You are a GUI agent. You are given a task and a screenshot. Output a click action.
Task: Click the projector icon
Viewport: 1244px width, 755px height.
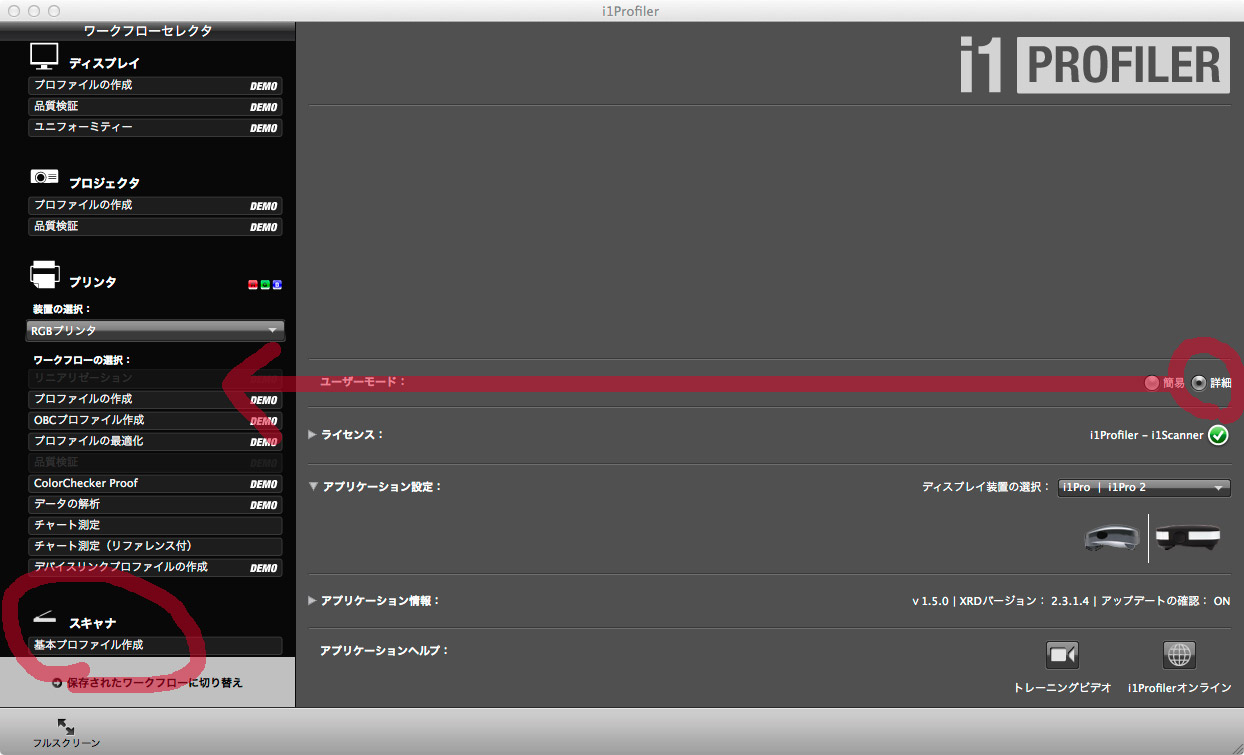[44, 177]
